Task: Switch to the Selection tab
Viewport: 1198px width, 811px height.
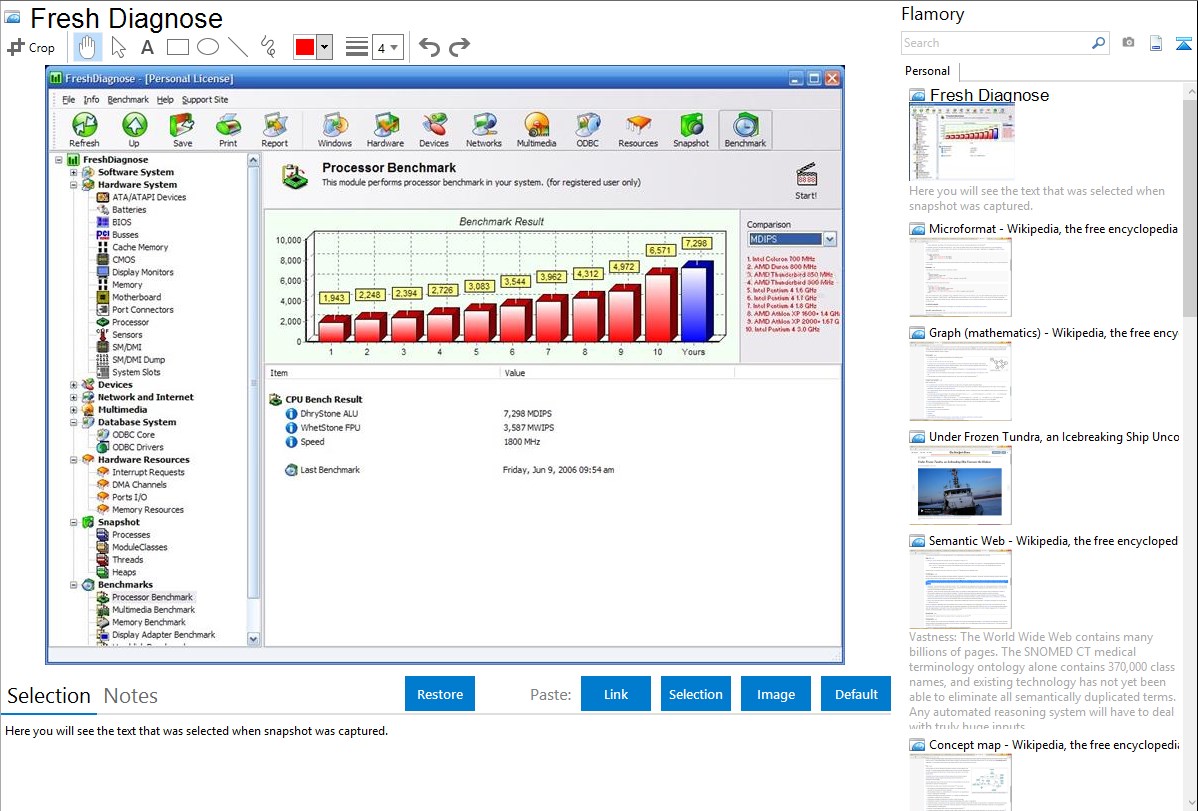Action: pos(49,696)
